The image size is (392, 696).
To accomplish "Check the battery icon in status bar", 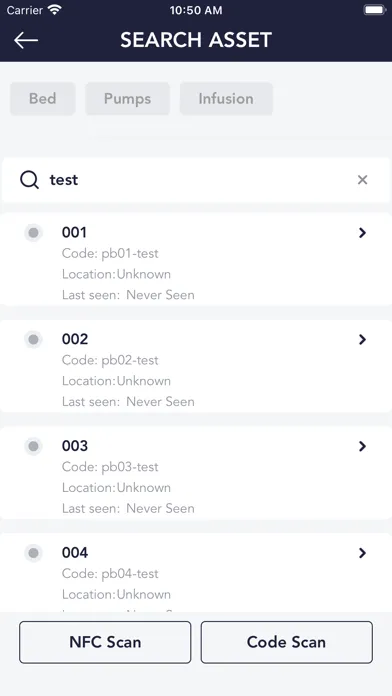I will 375,10.
